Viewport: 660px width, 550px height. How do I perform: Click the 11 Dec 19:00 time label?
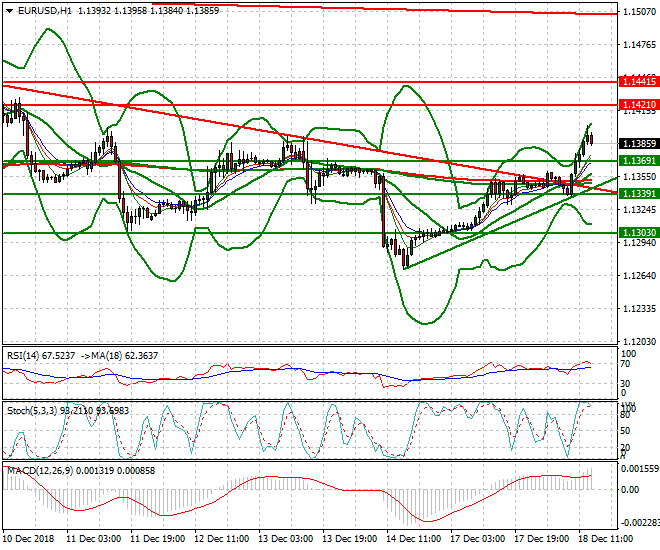coord(158,539)
